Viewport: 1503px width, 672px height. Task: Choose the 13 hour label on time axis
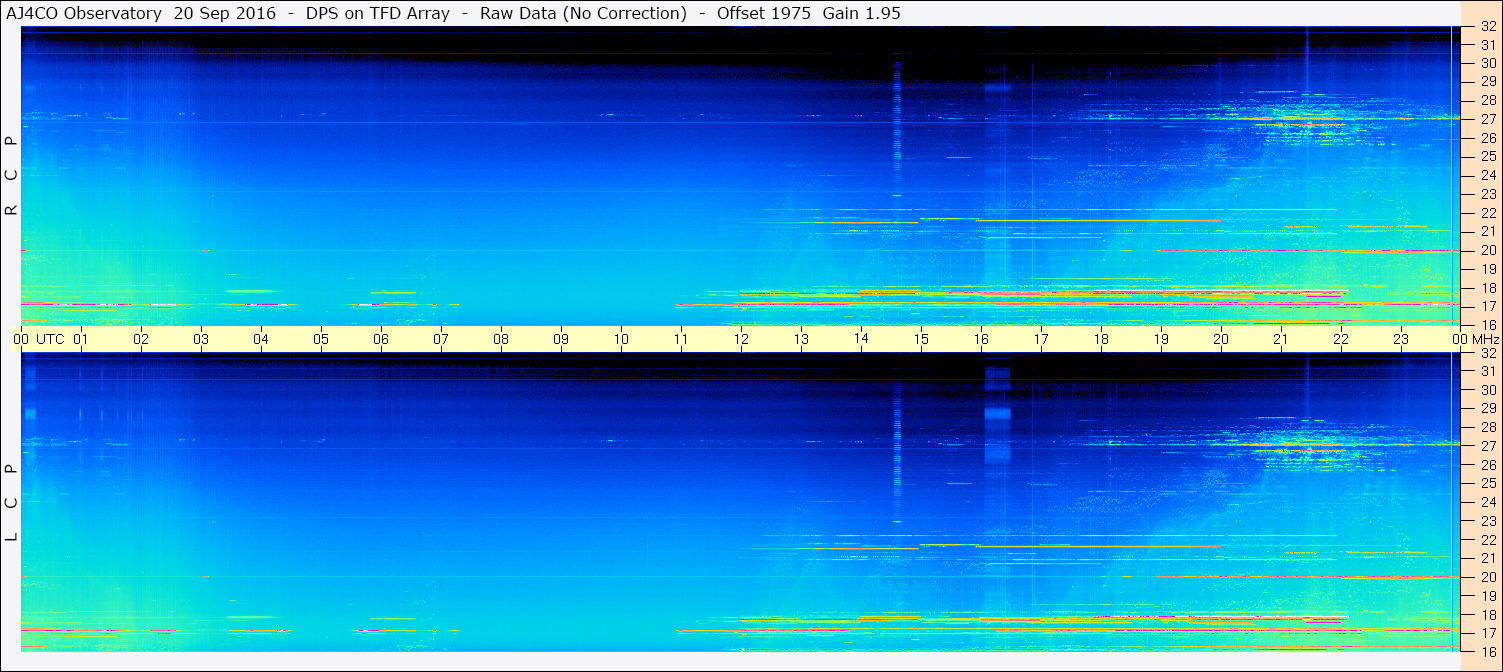click(801, 339)
